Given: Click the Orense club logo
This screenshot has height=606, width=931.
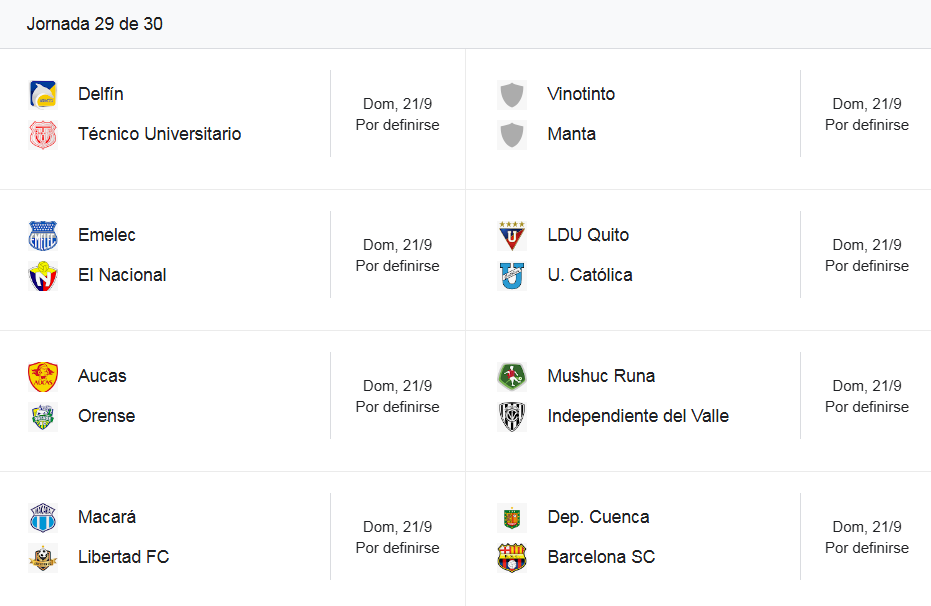Looking at the screenshot, I should click(43, 417).
